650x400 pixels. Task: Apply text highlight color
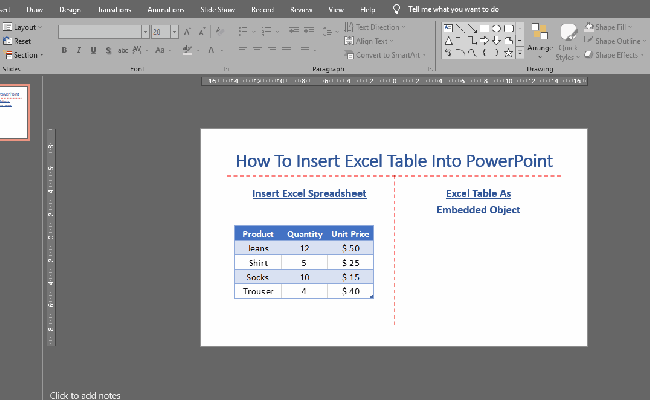coord(187,50)
